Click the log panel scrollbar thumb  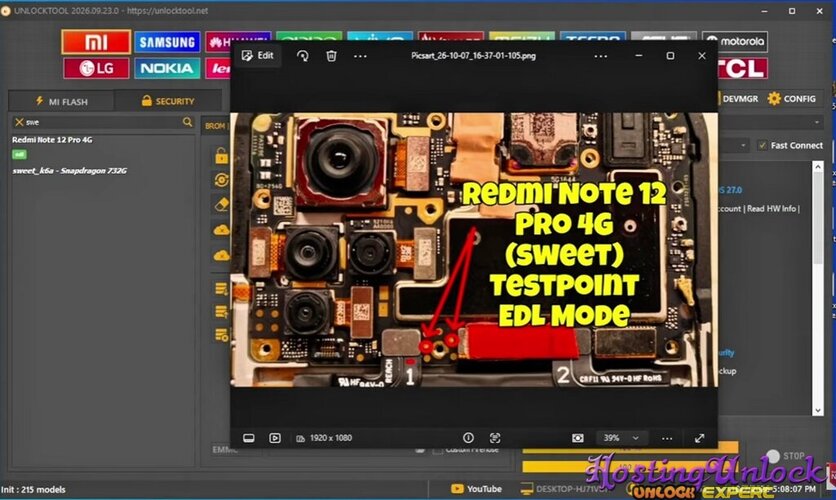point(818,219)
